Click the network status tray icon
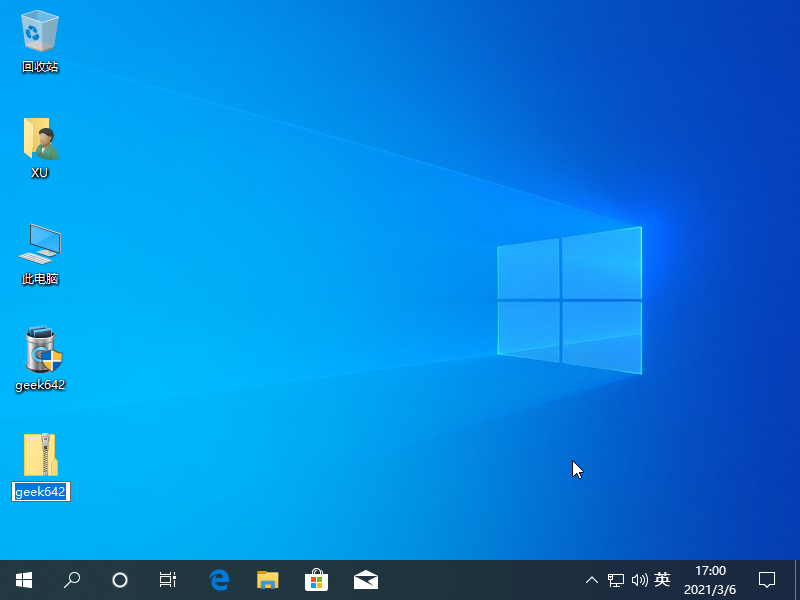800x600 pixels. point(616,579)
